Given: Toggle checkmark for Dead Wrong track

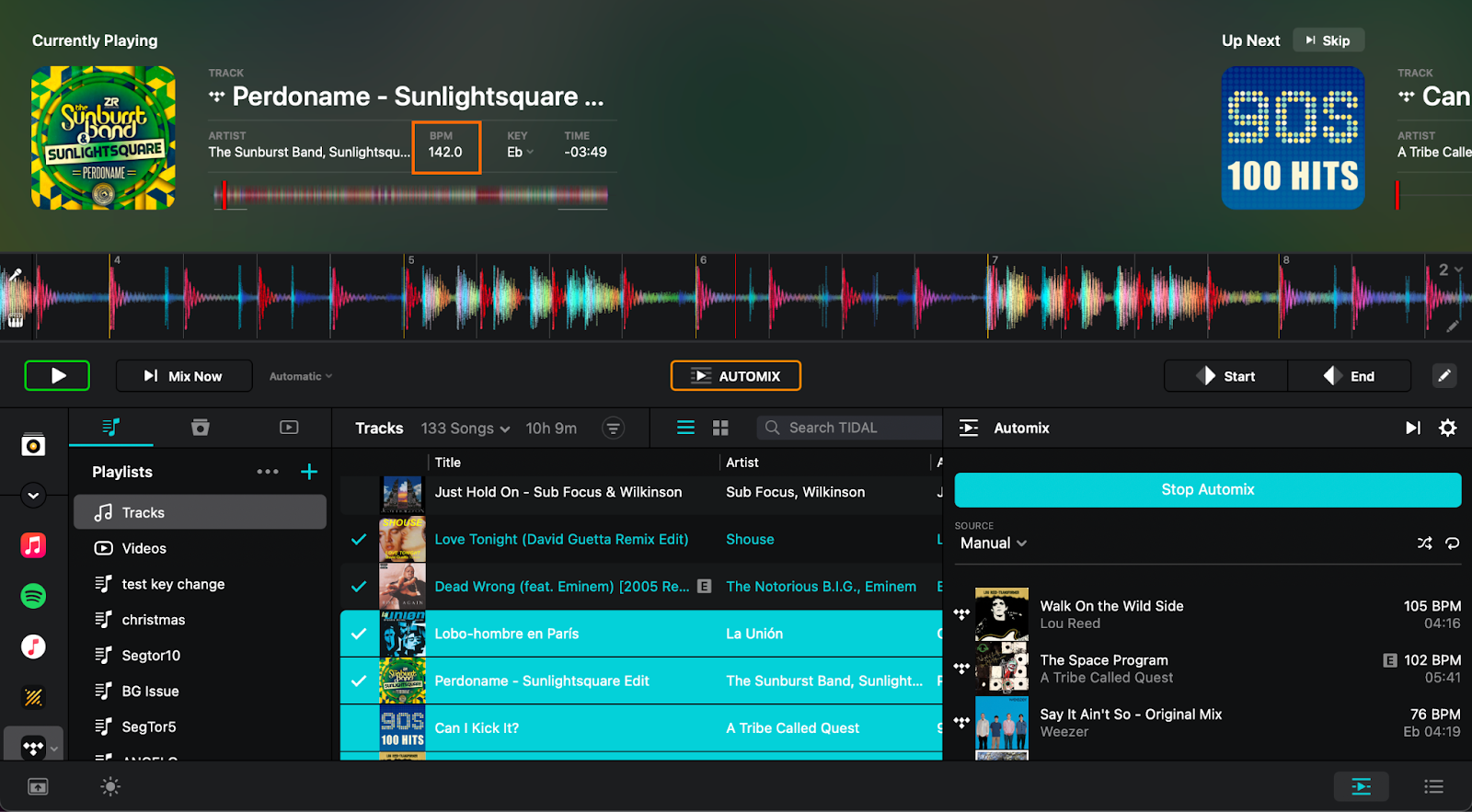Looking at the screenshot, I should [x=359, y=587].
